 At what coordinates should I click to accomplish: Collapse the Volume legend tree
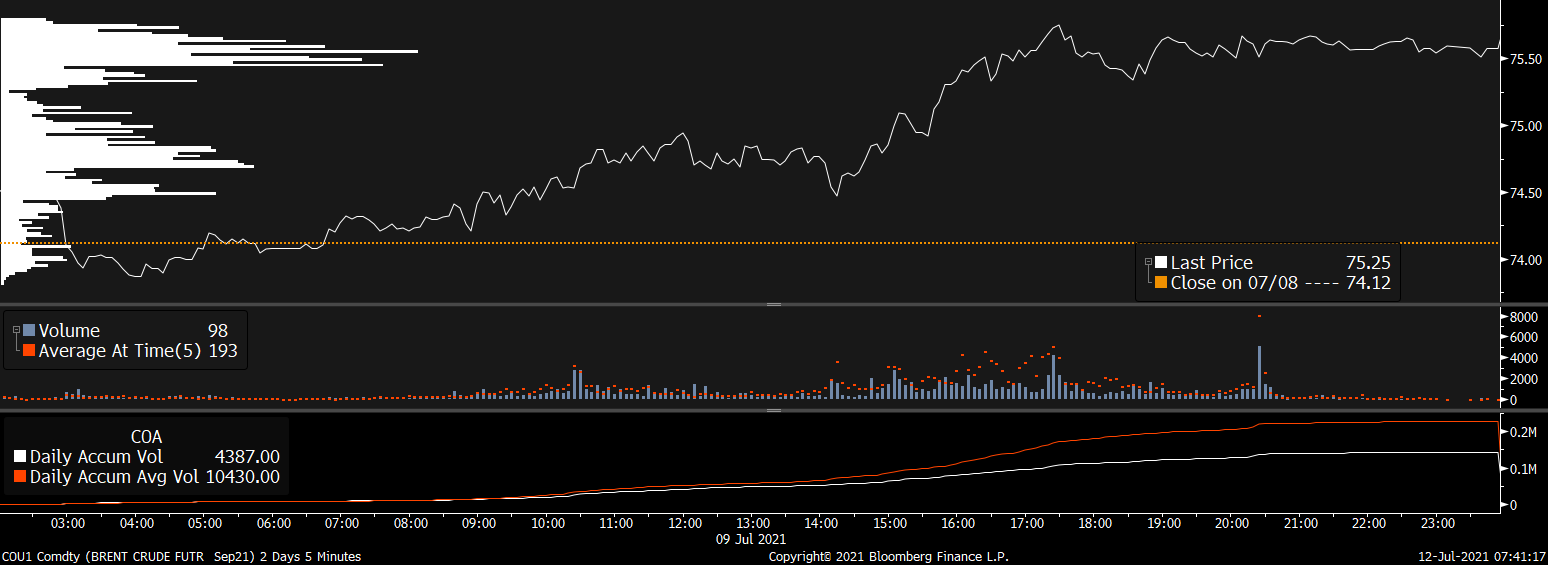point(15,330)
